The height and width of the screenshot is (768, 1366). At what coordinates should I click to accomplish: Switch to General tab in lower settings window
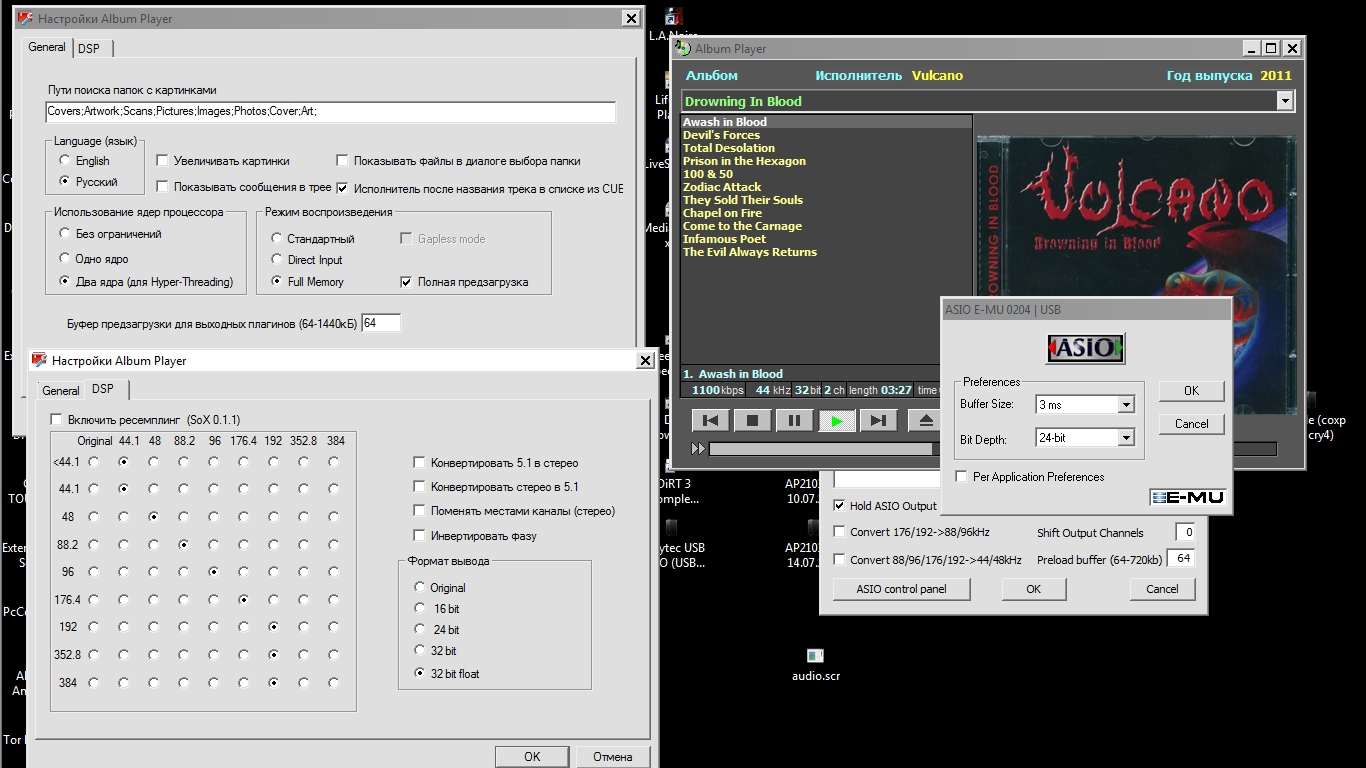point(61,391)
